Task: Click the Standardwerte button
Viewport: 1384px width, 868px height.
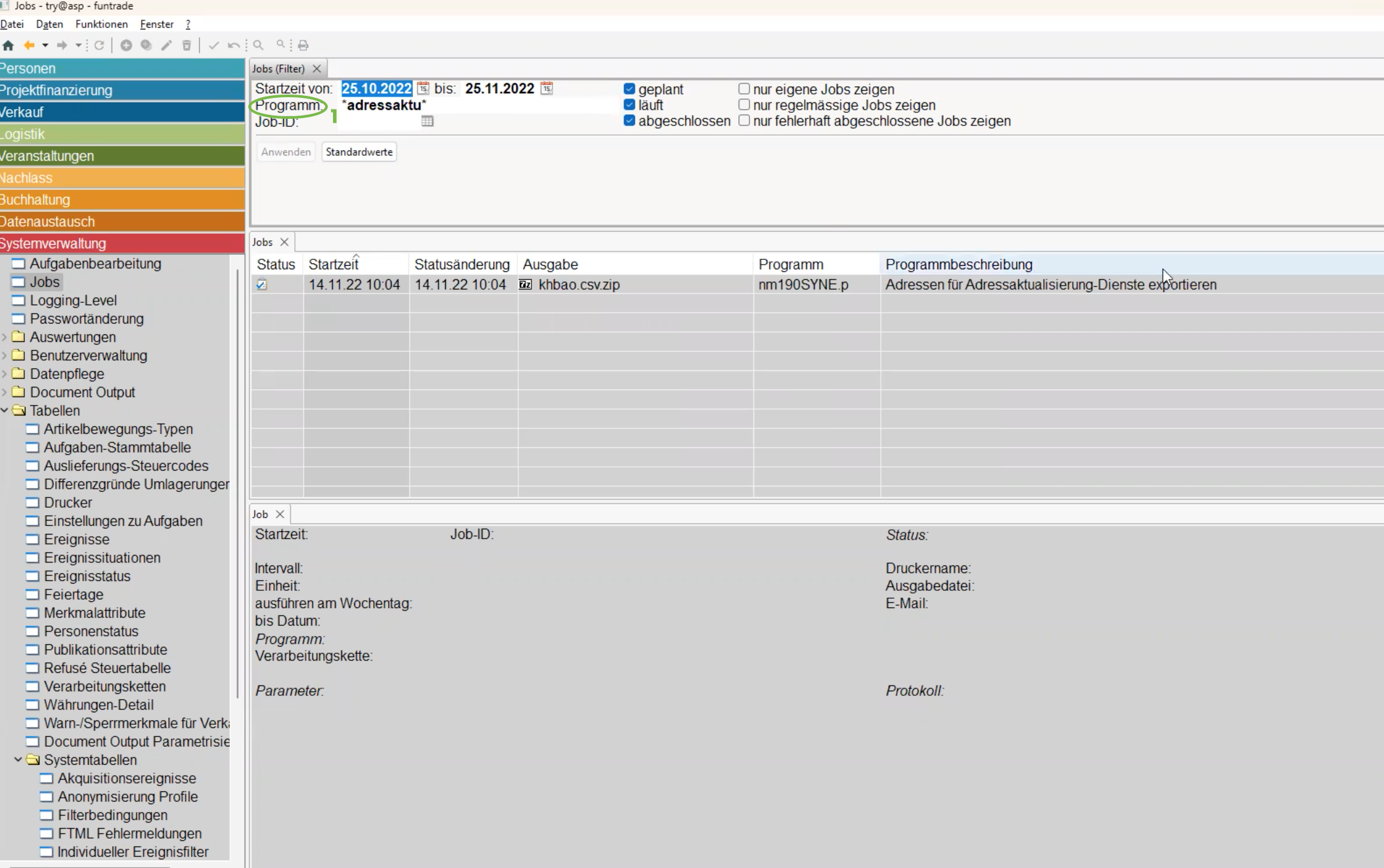Action: coord(359,152)
